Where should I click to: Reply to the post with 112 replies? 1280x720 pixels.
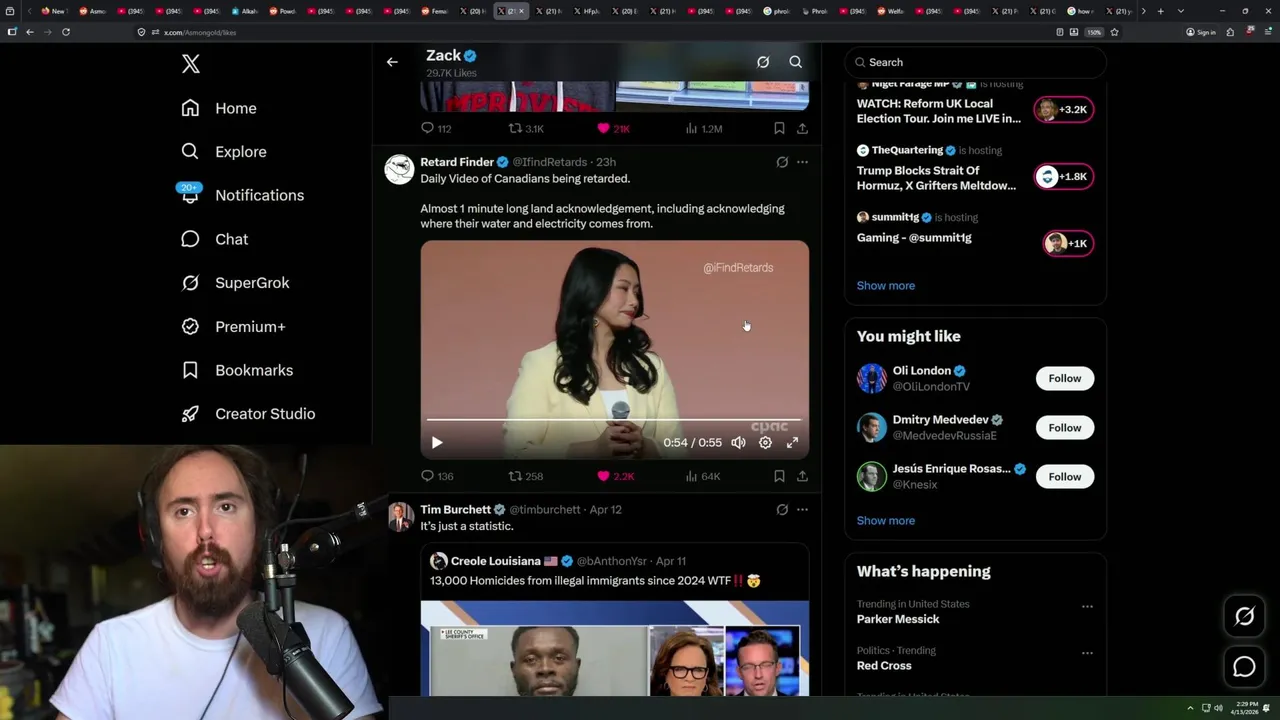tap(436, 128)
